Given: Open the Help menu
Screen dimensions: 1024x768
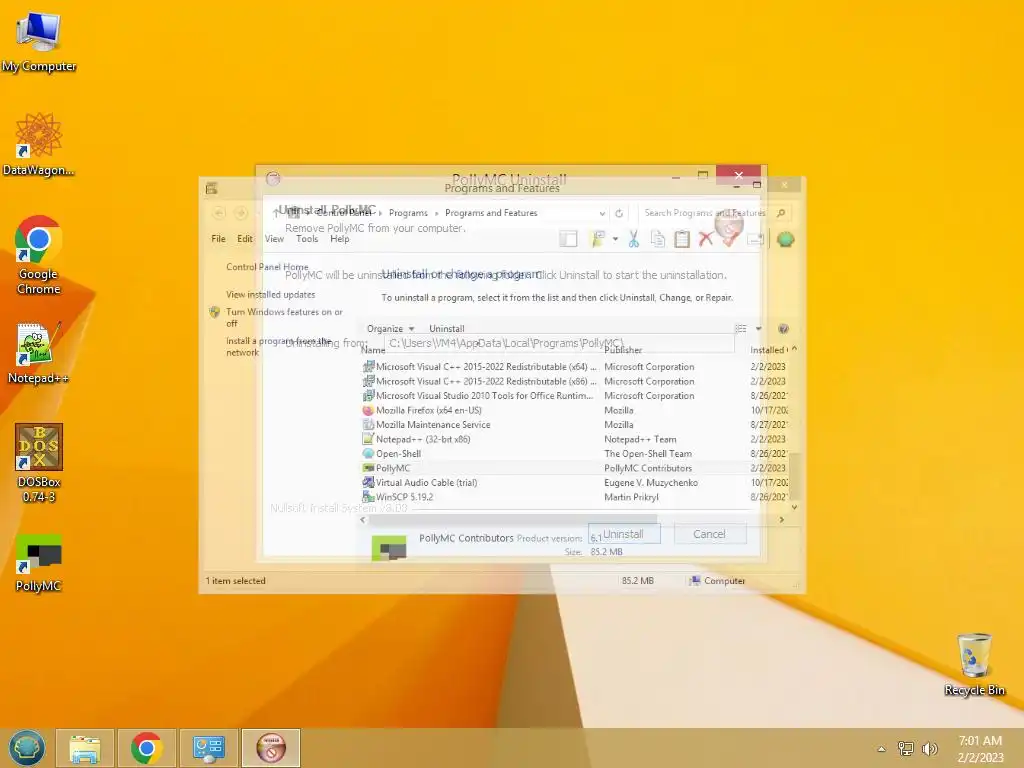Looking at the screenshot, I should point(340,239).
